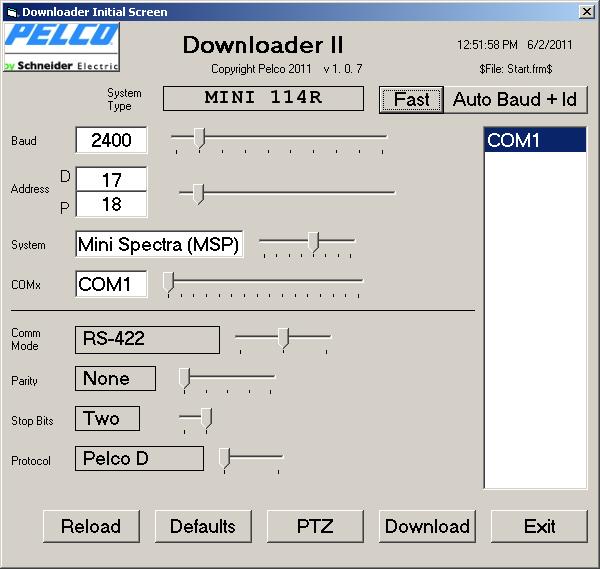Click the Auto Baud + Id button
This screenshot has height=569, width=600.
515,100
